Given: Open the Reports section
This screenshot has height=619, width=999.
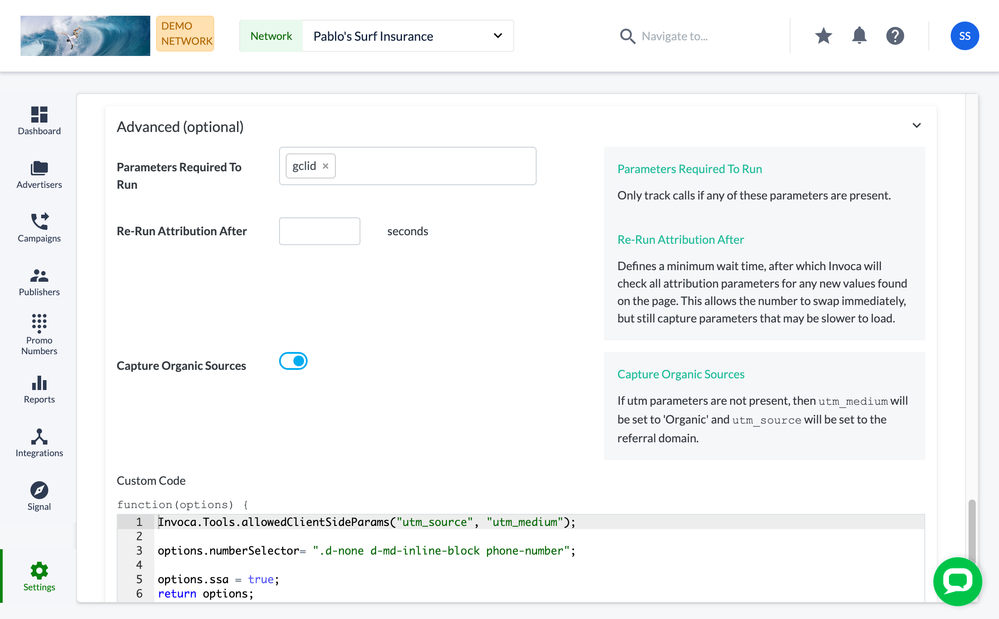Looking at the screenshot, I should (x=39, y=389).
